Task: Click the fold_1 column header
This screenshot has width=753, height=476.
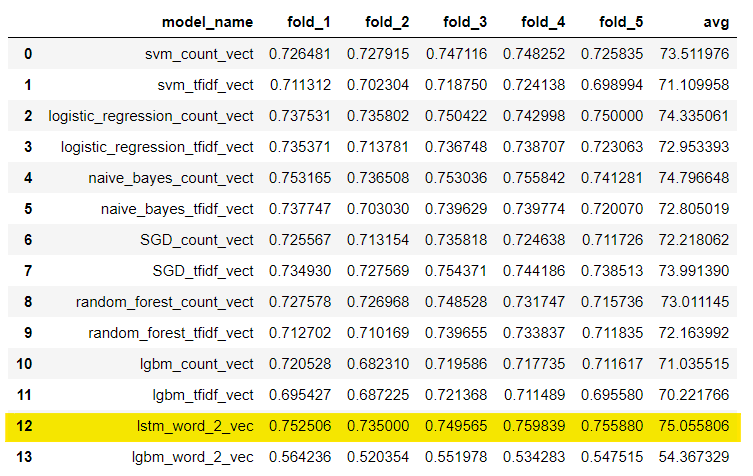Action: (x=309, y=22)
